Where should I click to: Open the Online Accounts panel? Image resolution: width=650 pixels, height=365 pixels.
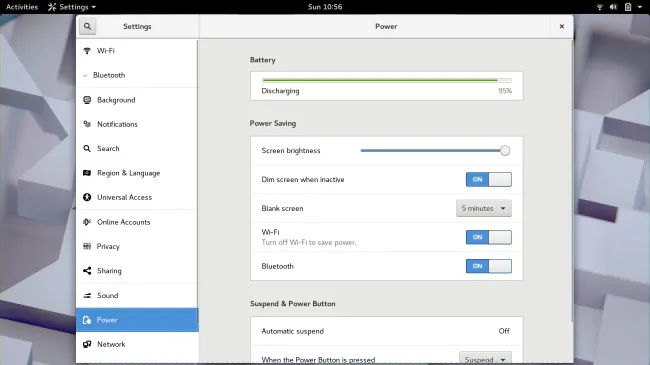point(137,222)
